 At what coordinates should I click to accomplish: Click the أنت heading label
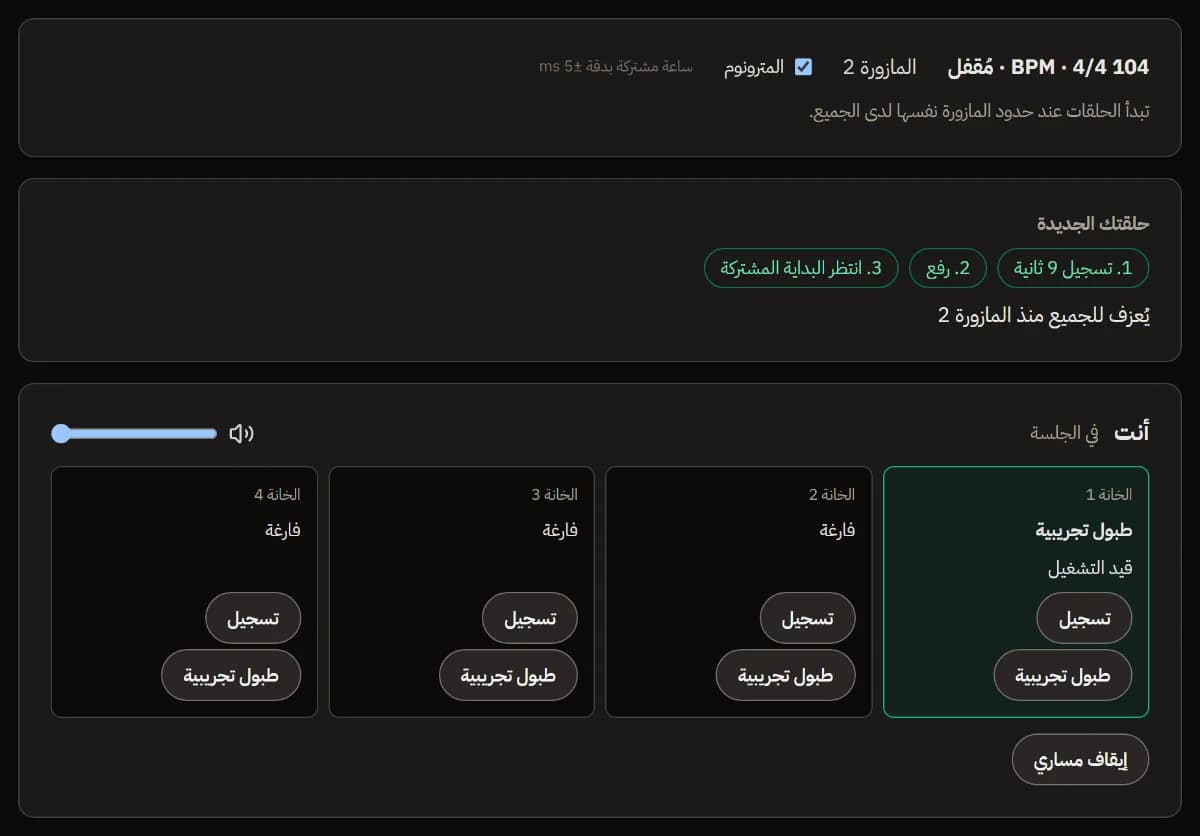pyautogui.click(x=1132, y=432)
